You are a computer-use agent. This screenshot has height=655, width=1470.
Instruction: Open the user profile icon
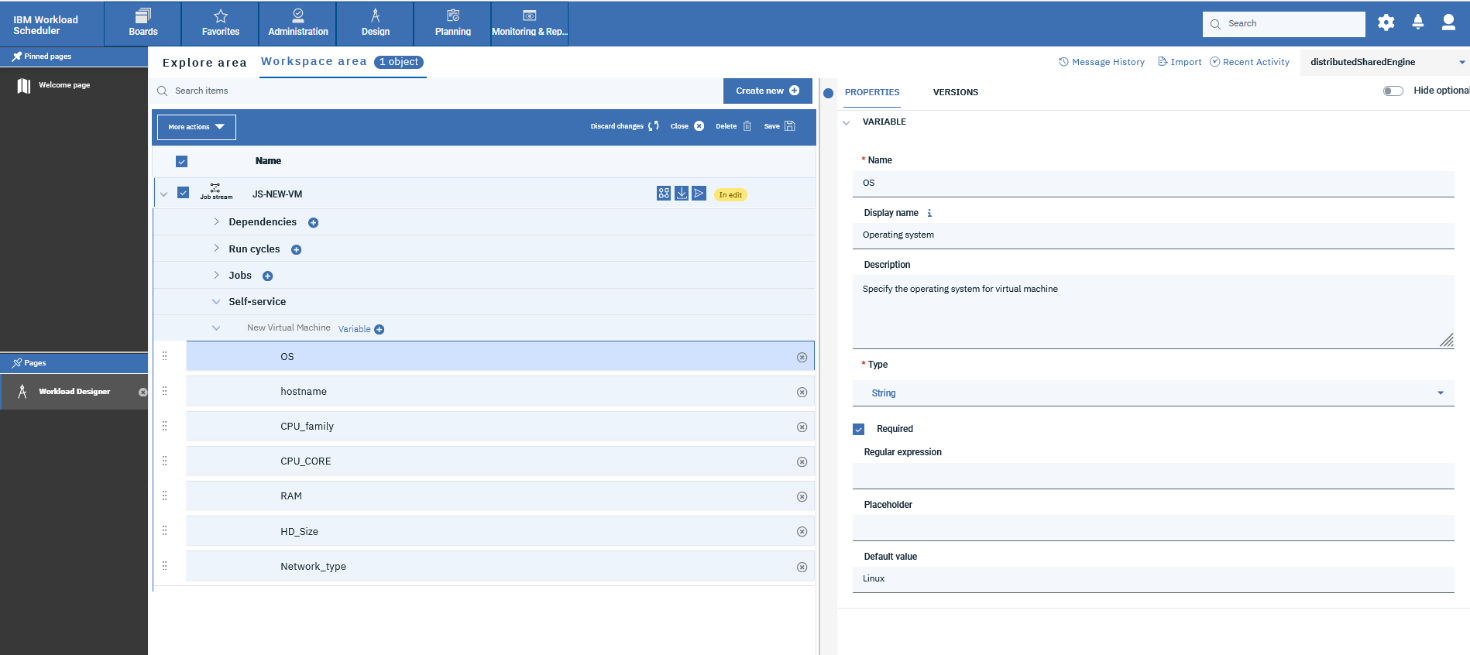tap(1448, 23)
